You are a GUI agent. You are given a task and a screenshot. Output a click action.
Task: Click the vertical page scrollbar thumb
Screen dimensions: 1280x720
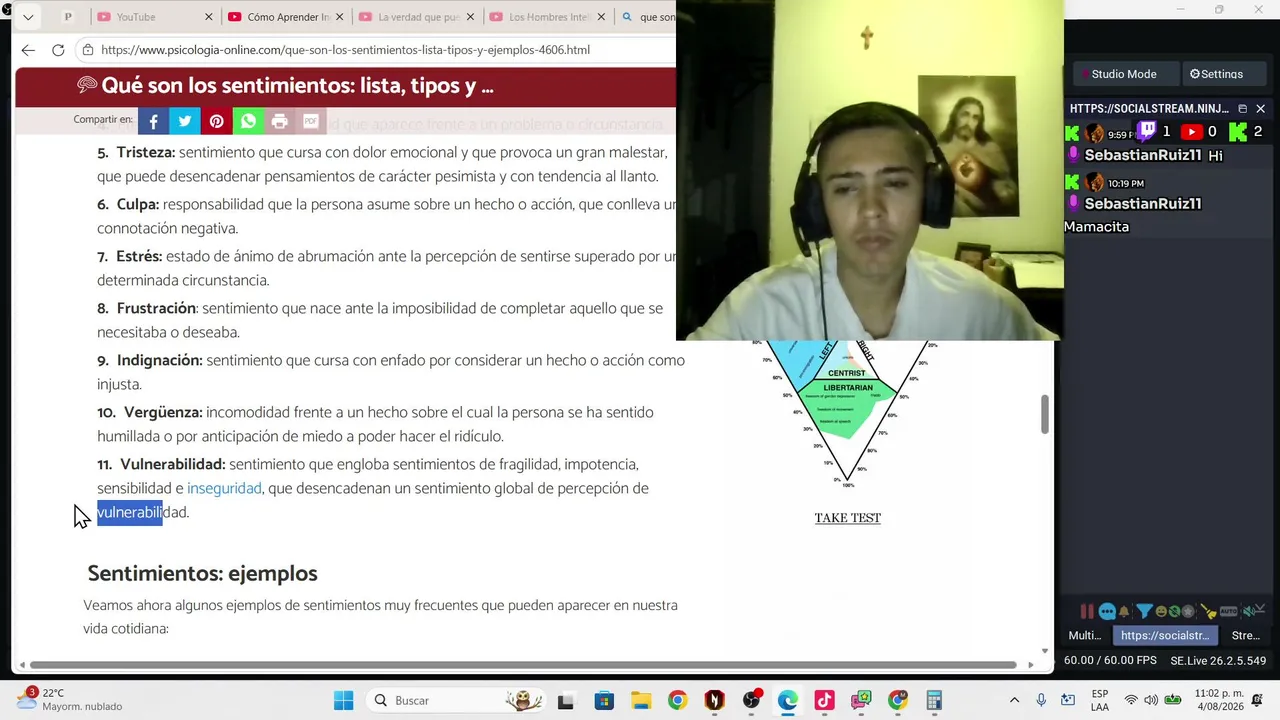coord(1045,414)
